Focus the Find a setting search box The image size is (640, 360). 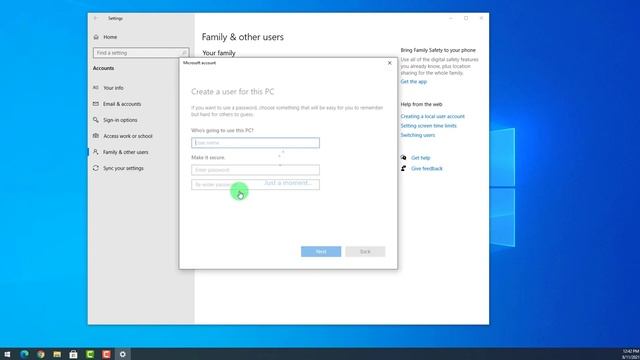tap(141, 53)
